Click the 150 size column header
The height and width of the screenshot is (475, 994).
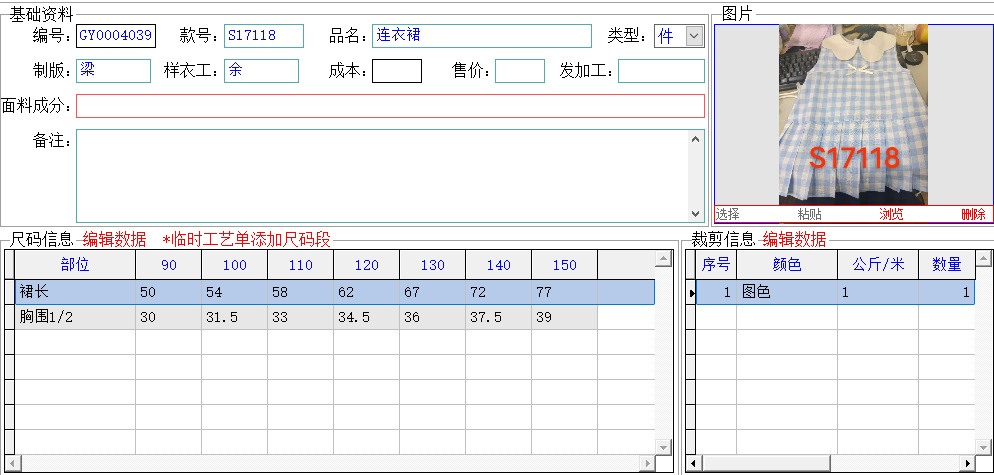564,264
